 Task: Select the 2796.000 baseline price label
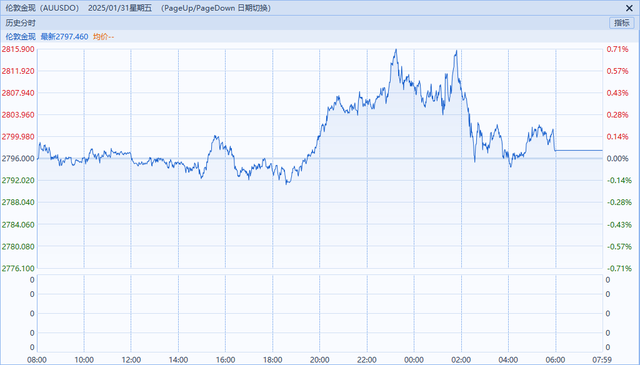pos(18,158)
